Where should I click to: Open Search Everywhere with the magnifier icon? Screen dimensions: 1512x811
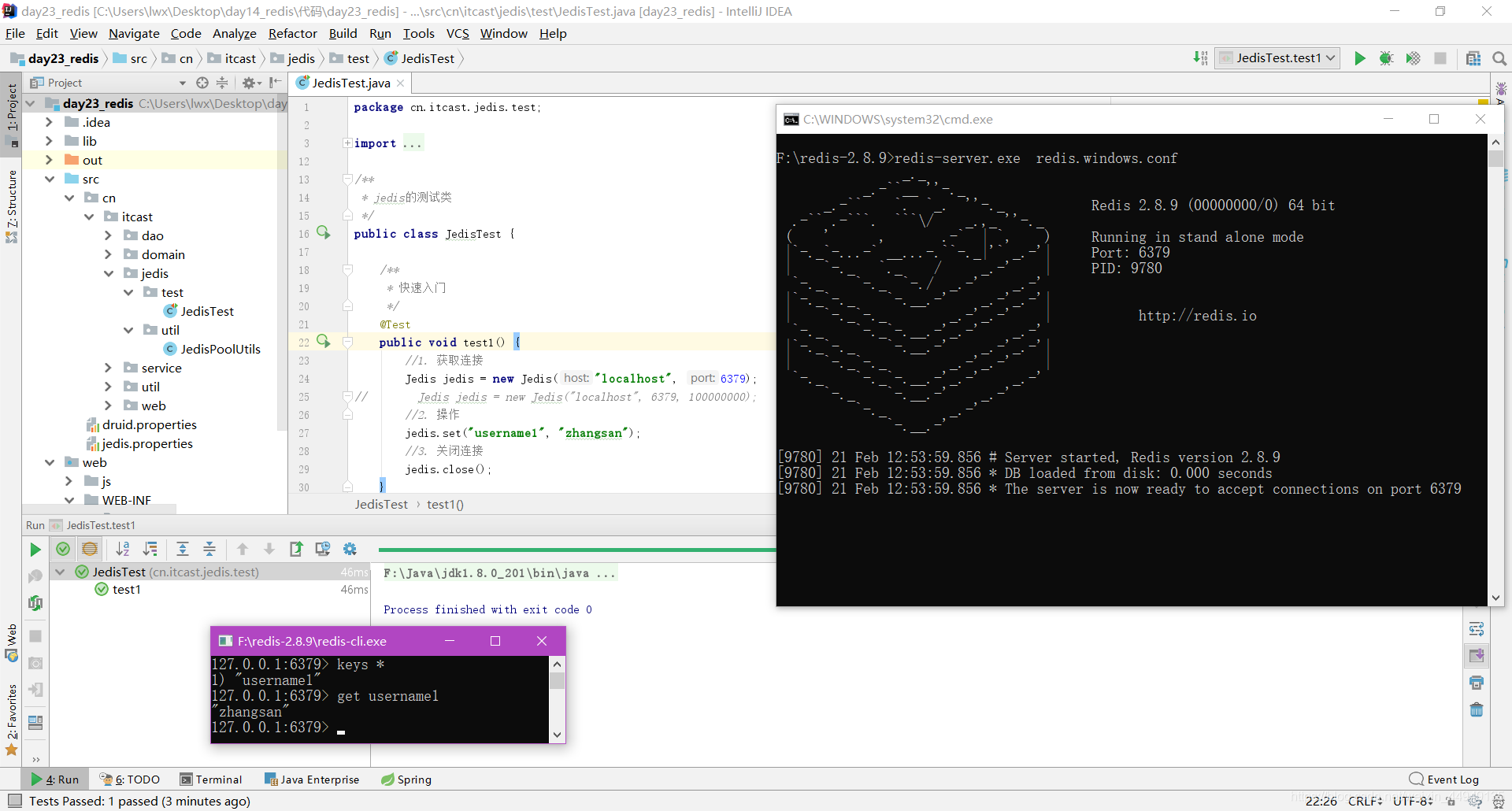click(1499, 58)
